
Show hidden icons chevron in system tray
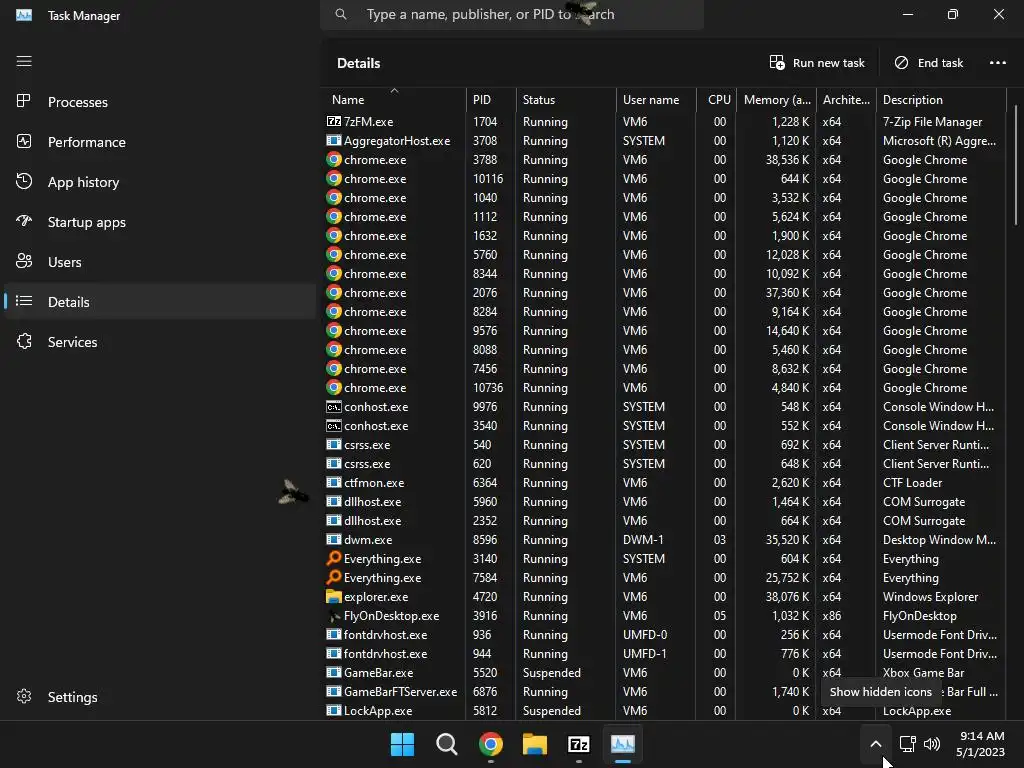pos(876,744)
